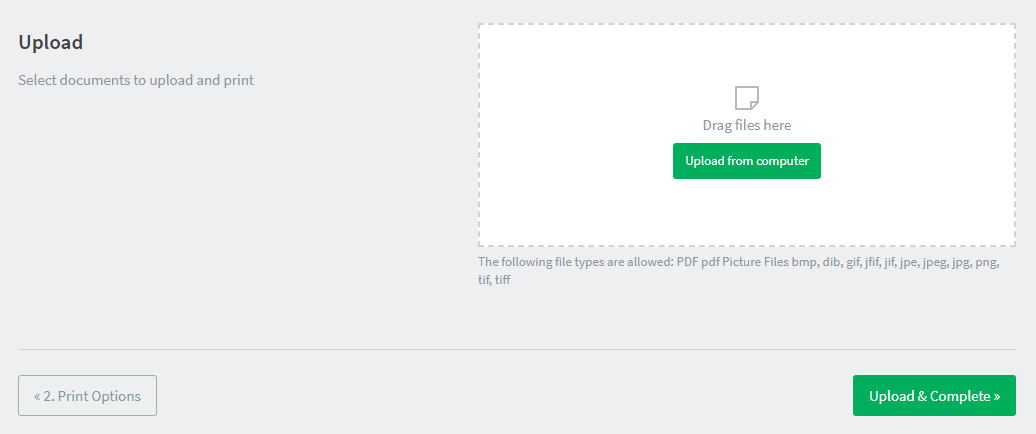1036x434 pixels.
Task: Click Upload & Complete to finish
Action: pyautogui.click(x=934, y=395)
